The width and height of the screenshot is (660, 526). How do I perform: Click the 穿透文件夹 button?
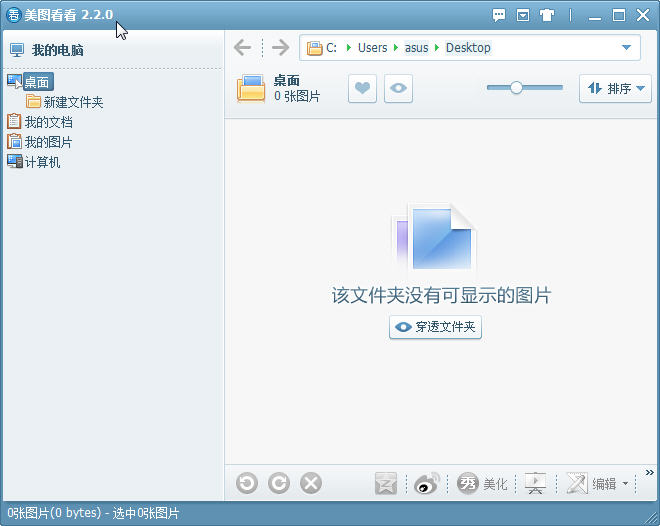(x=435, y=327)
